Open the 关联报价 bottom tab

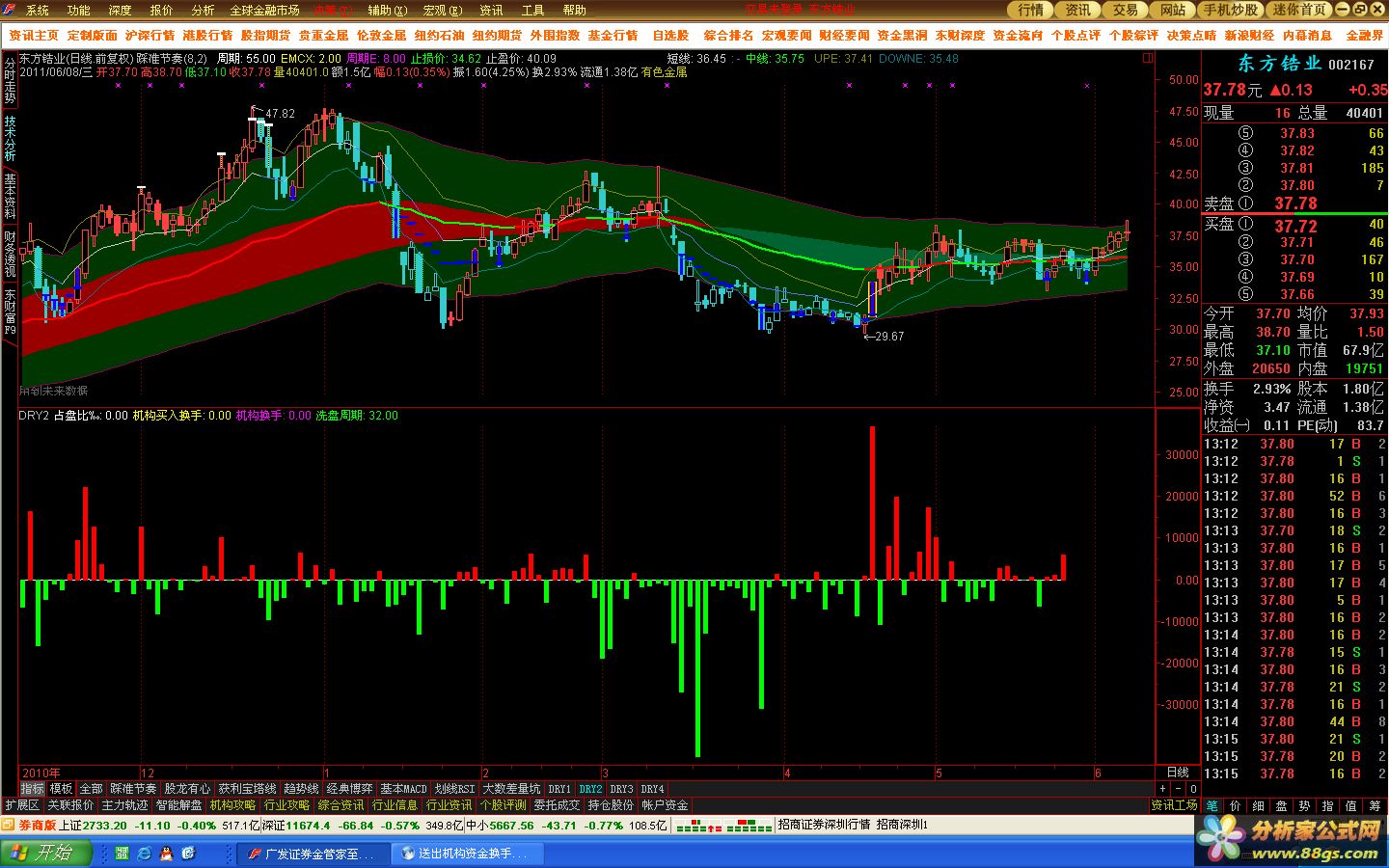[x=70, y=805]
